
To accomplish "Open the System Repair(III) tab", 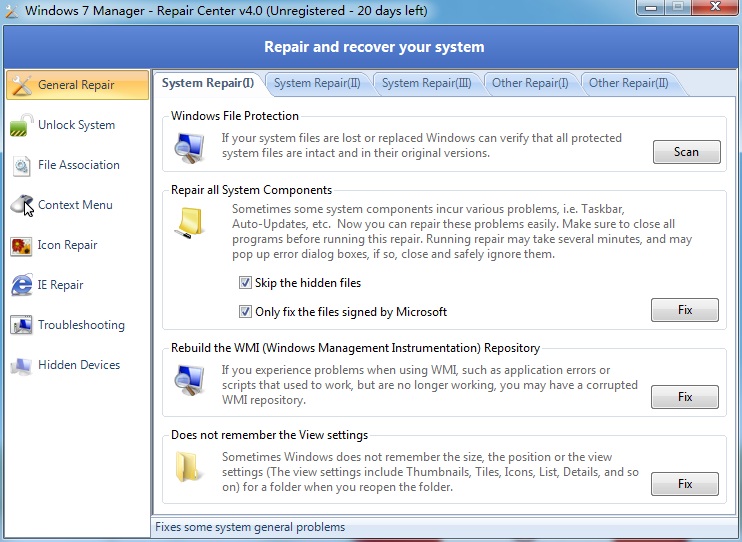I will tap(426, 83).
